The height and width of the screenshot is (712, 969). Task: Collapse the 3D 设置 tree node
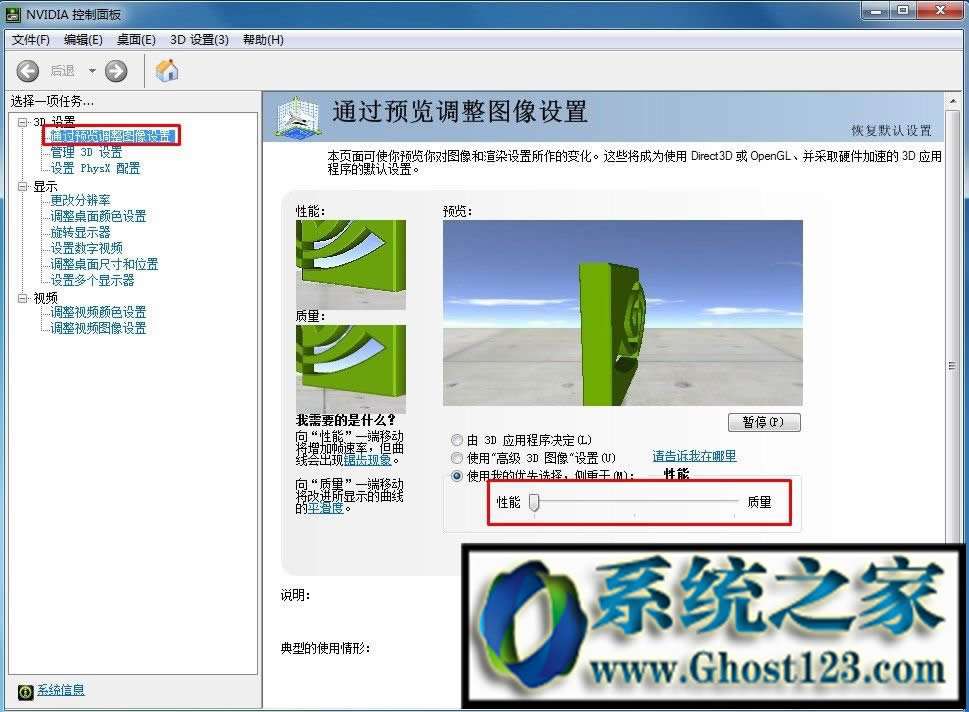(23, 122)
